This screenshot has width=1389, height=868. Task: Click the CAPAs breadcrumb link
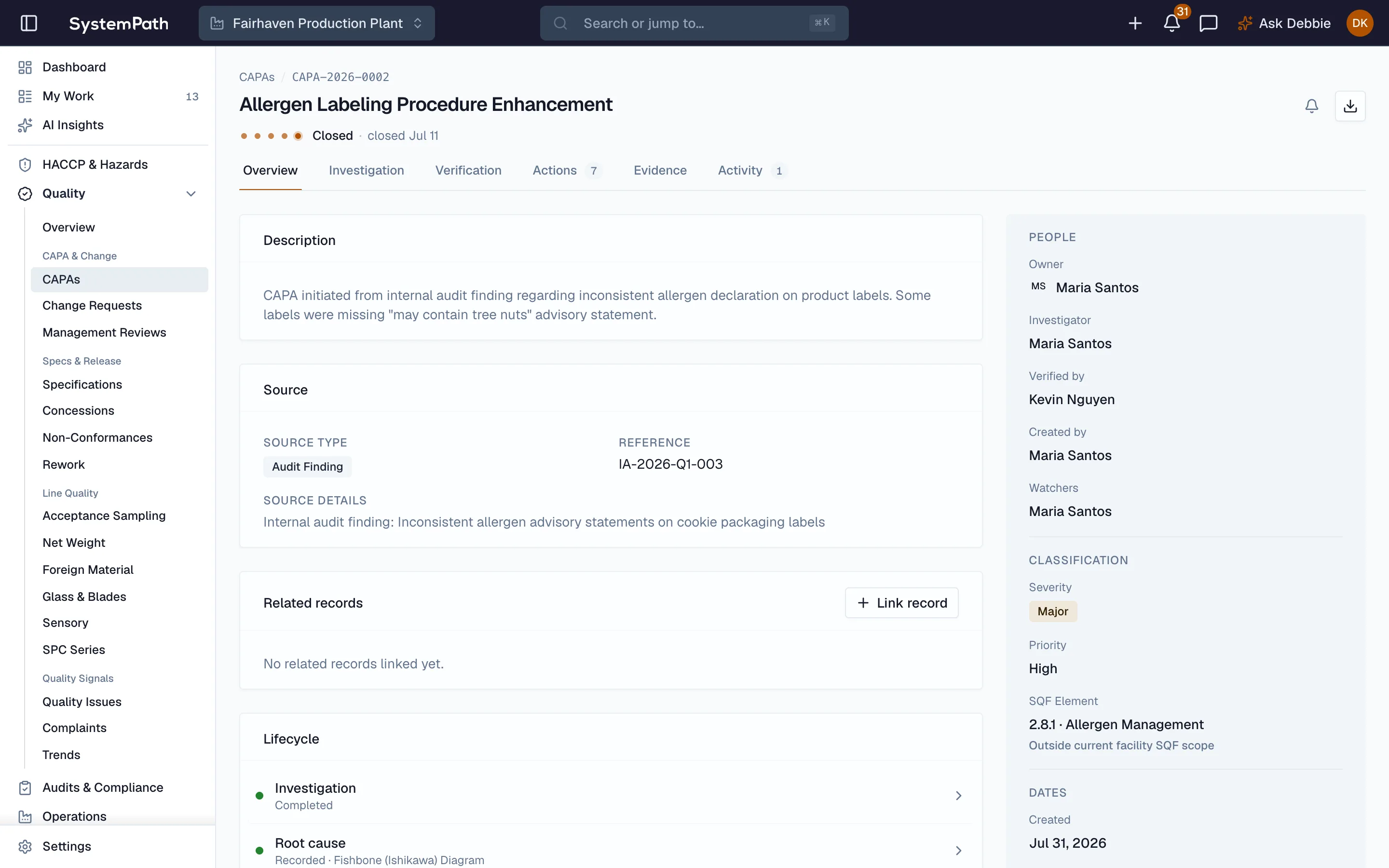pyautogui.click(x=257, y=77)
